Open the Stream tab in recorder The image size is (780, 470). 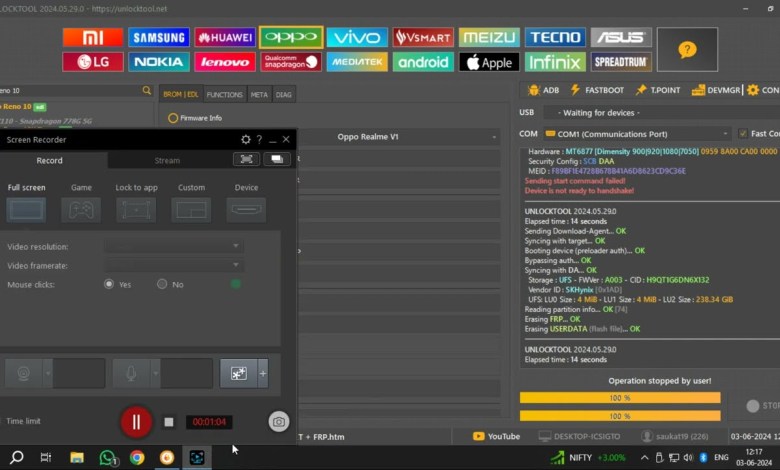[167, 160]
